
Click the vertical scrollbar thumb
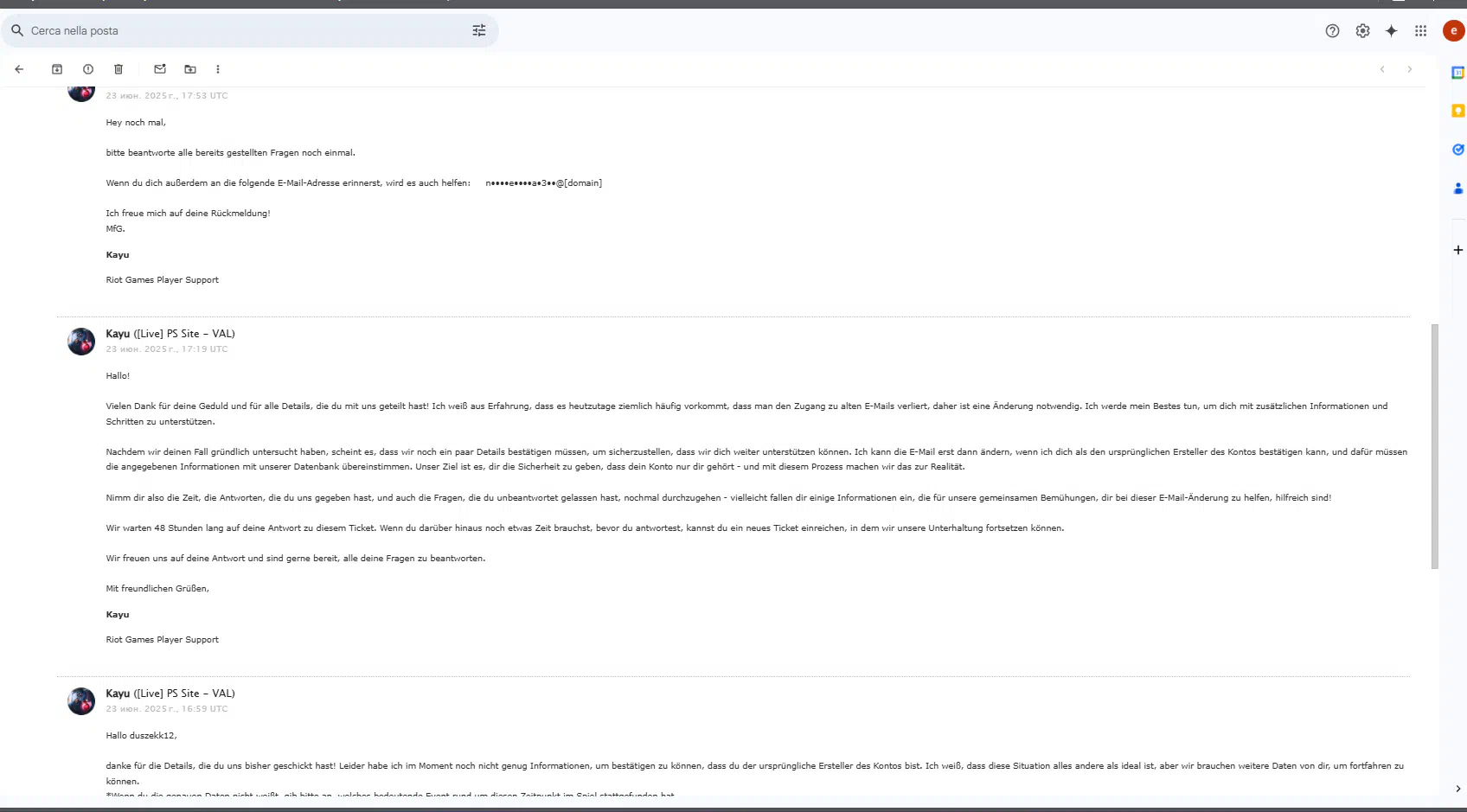[1435, 446]
